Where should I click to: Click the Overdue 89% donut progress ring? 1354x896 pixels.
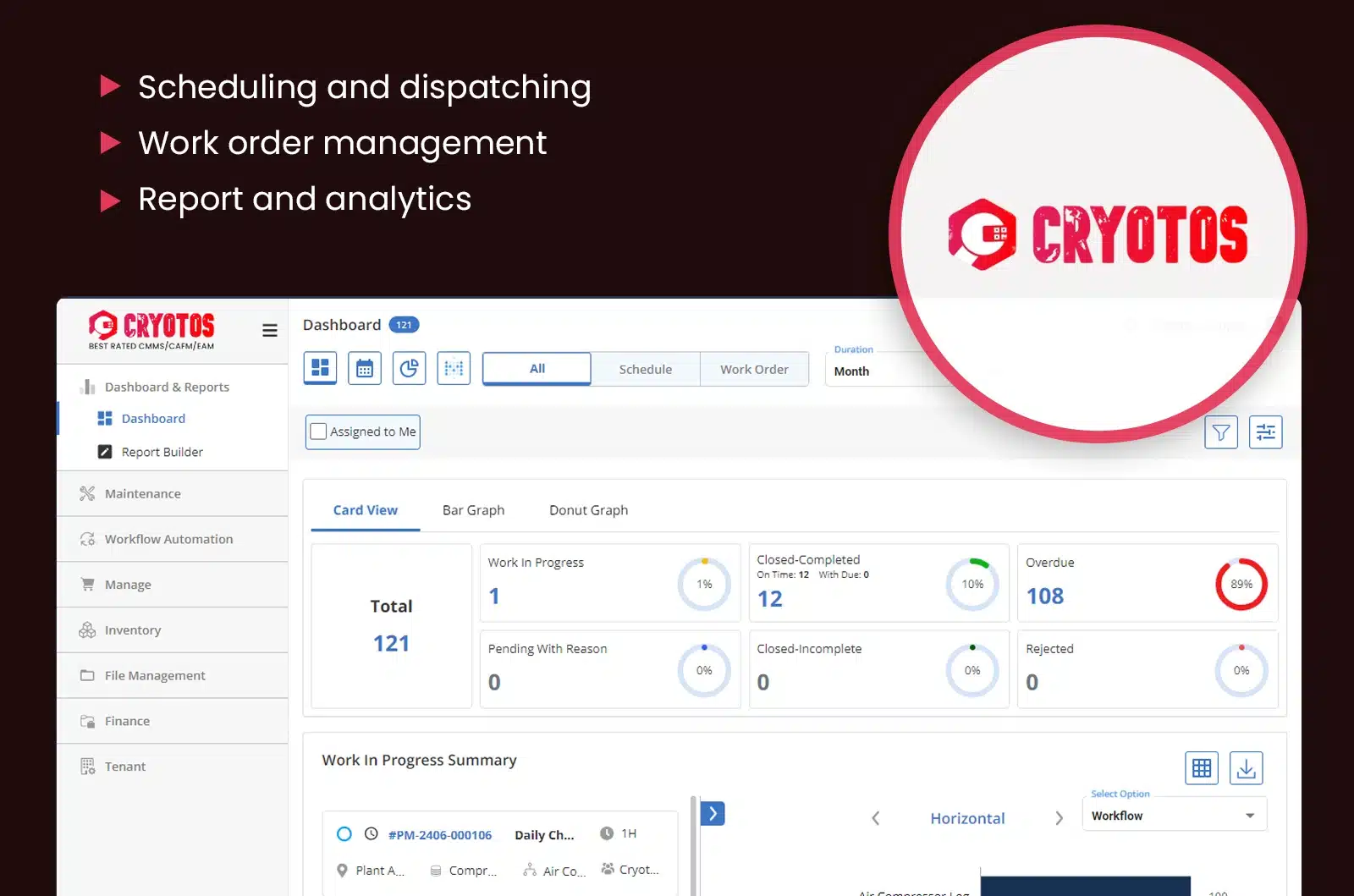click(1241, 583)
